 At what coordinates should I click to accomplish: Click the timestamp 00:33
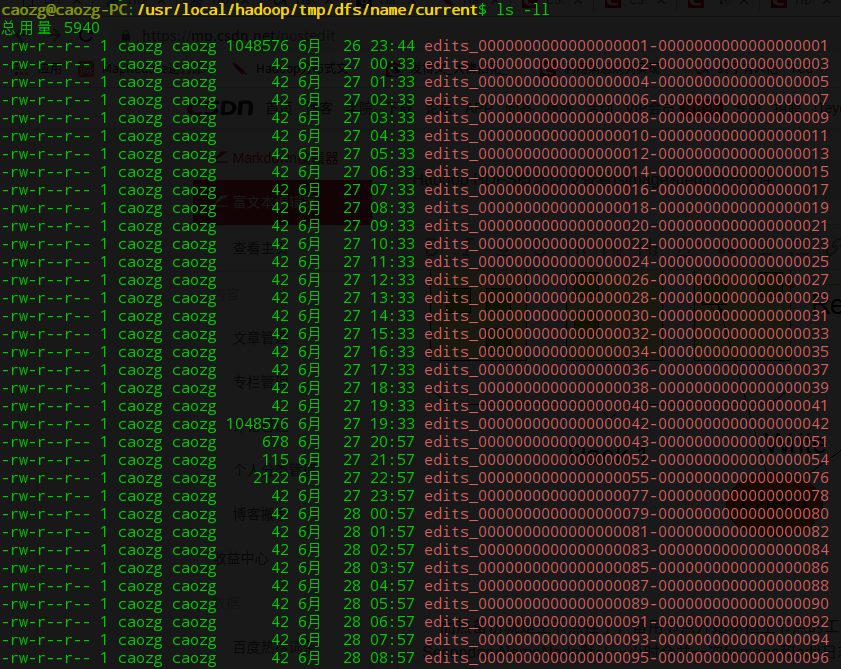click(x=393, y=64)
